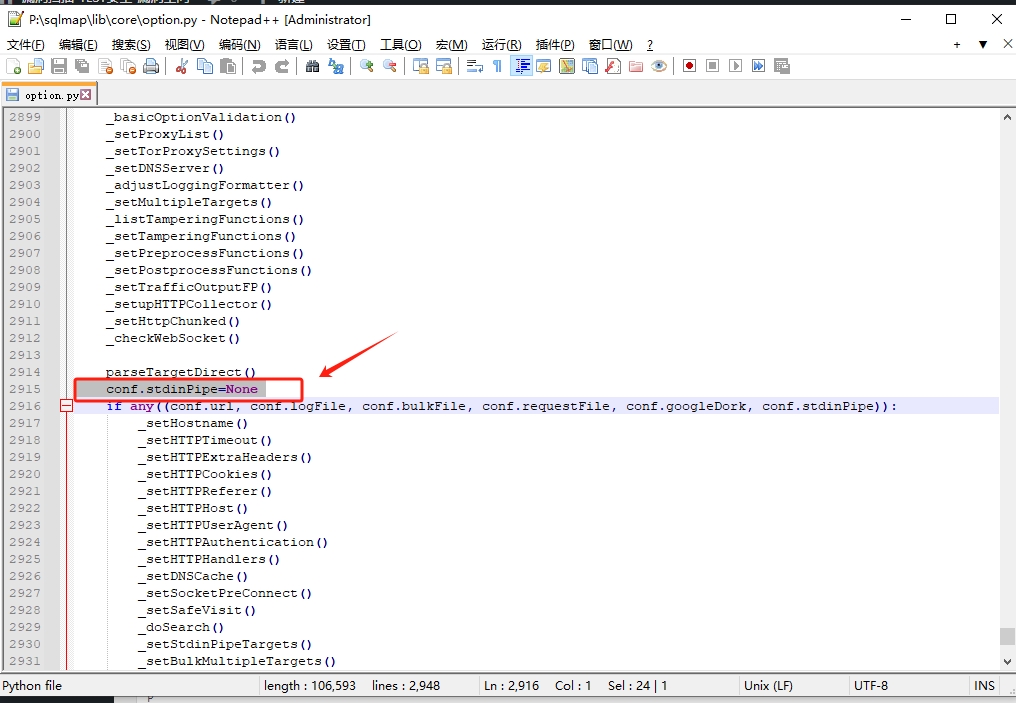Toggle show all characters pilcrow icon
Viewport: 1016px width, 703px height.
pyautogui.click(x=498, y=66)
